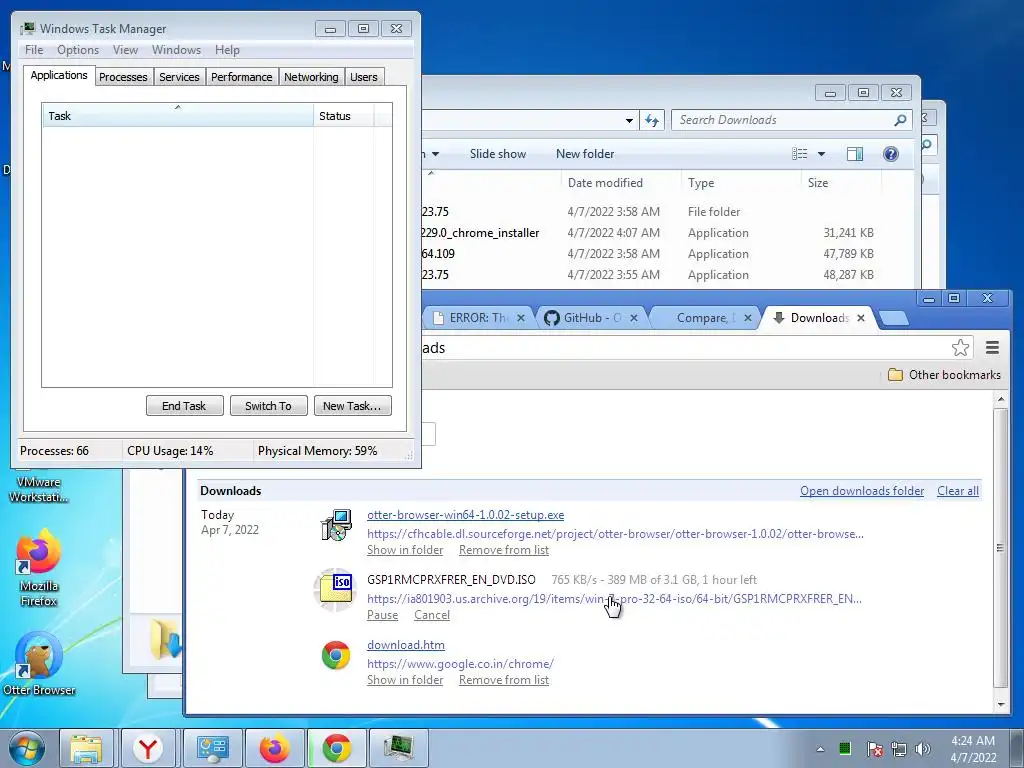Click the Chrome downloads page scroll down arrow
1024x768 pixels.
pos(1000,705)
